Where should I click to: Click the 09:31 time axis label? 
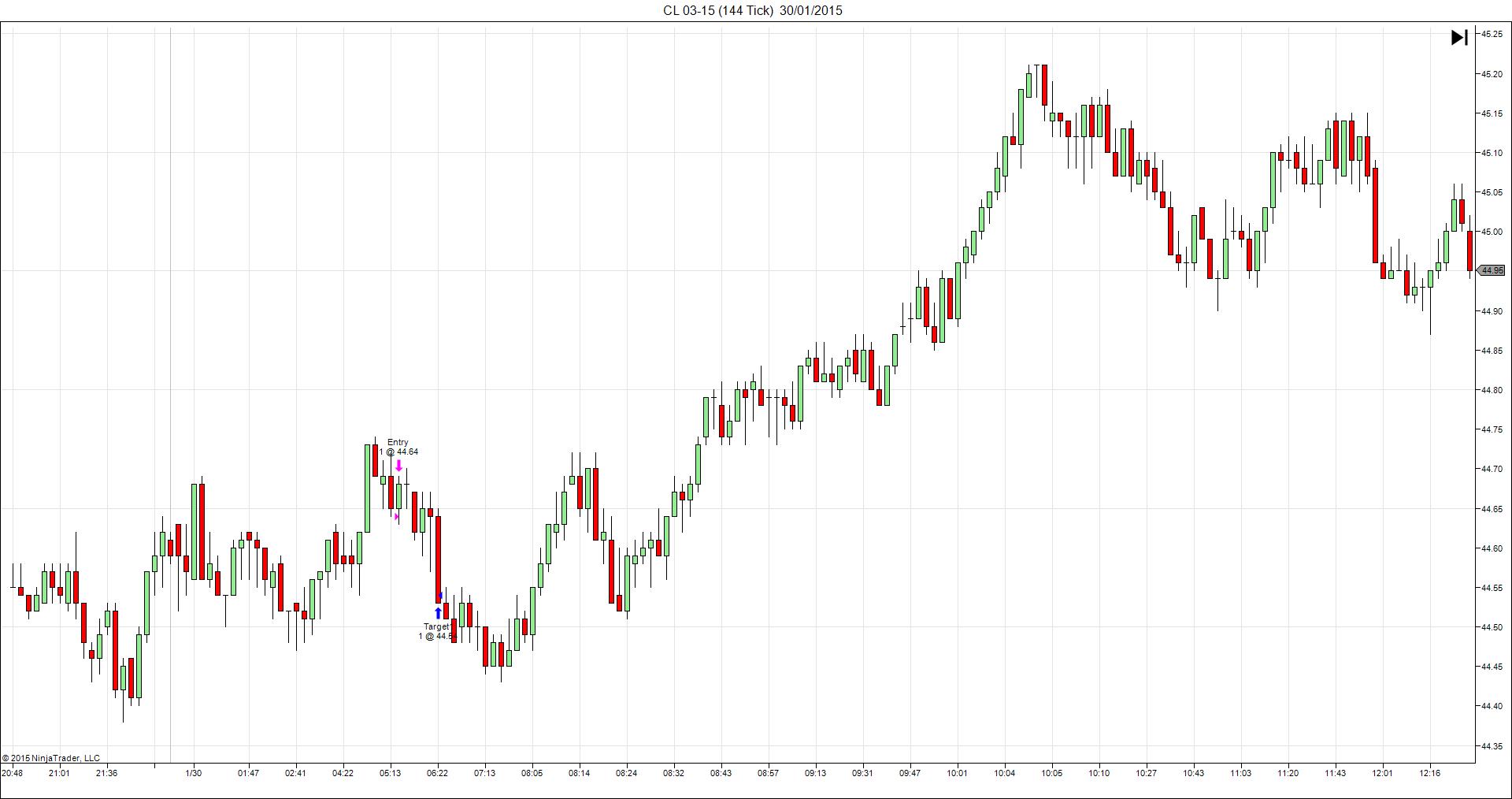(862, 773)
